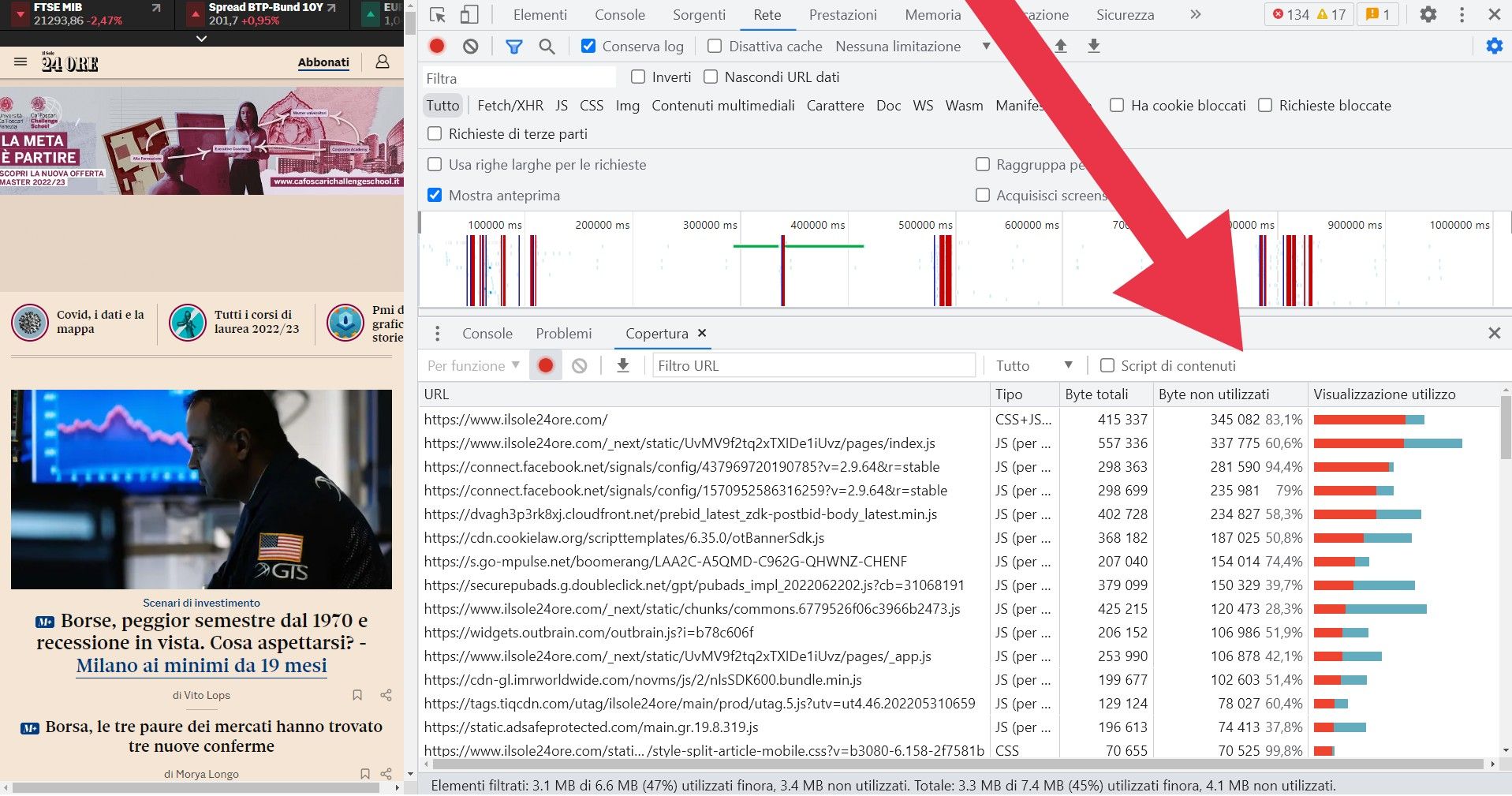Open the Tutto coverage type dropdown
1512x796 pixels.
(1034, 366)
